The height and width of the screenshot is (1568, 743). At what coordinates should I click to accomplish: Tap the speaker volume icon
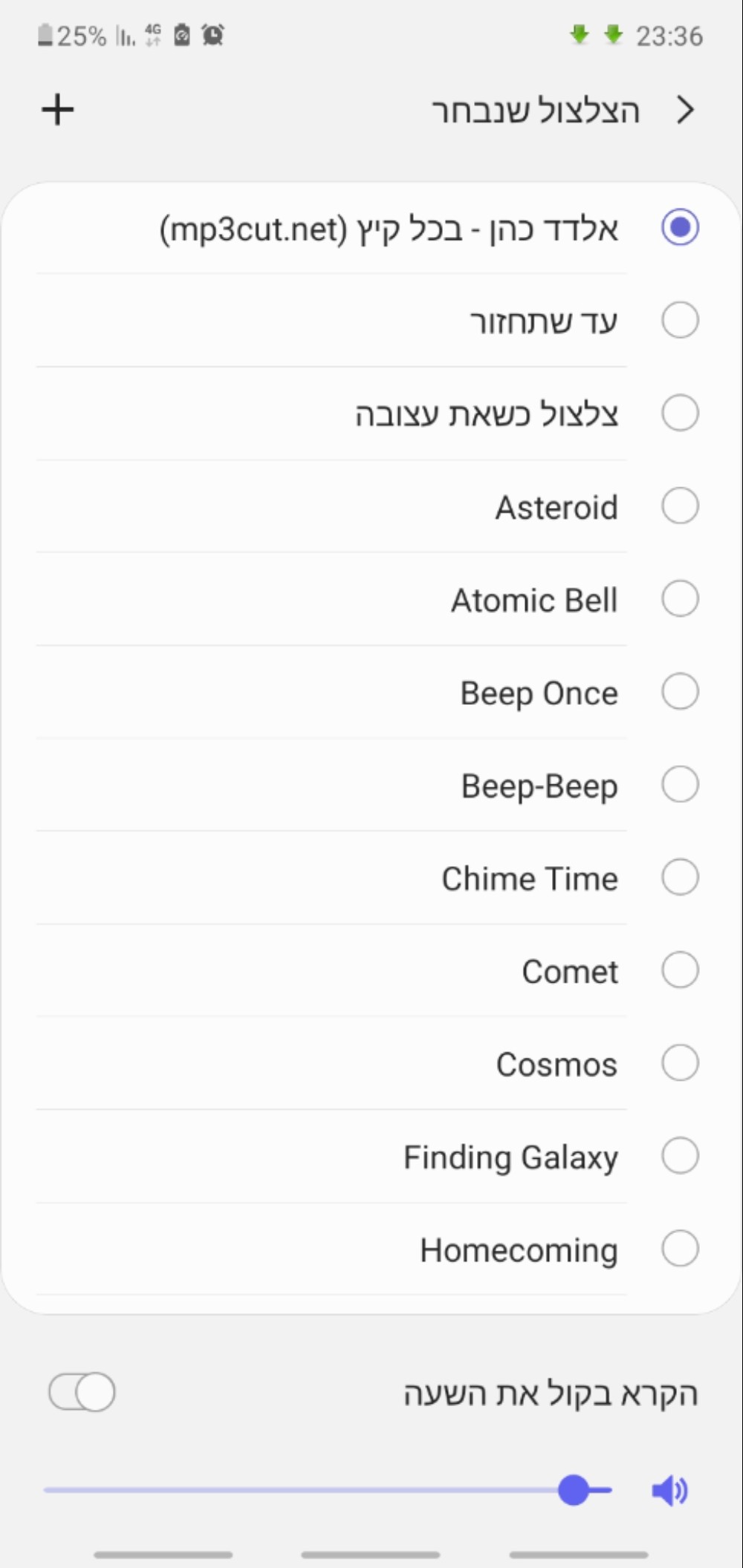[670, 1490]
